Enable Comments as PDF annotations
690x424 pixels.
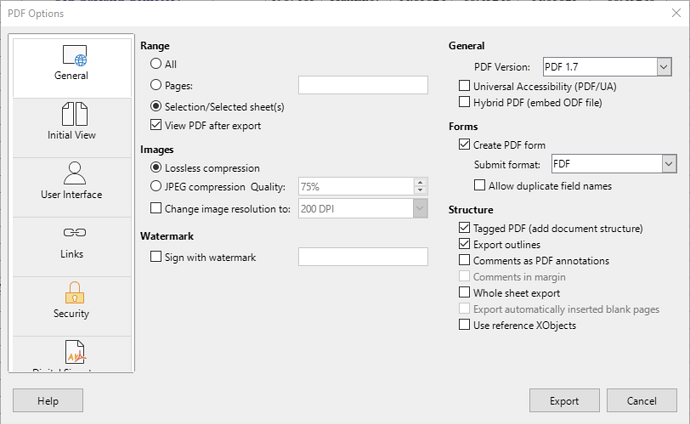tap(464, 260)
